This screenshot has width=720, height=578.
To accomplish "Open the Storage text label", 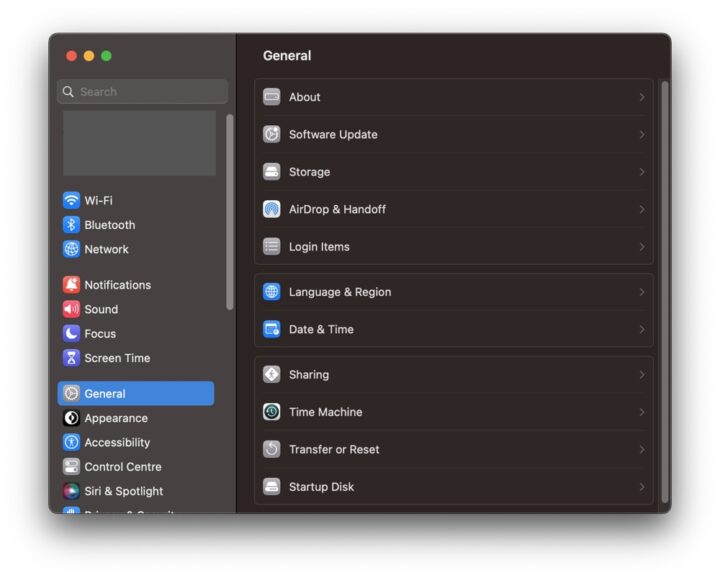I will (x=309, y=172).
